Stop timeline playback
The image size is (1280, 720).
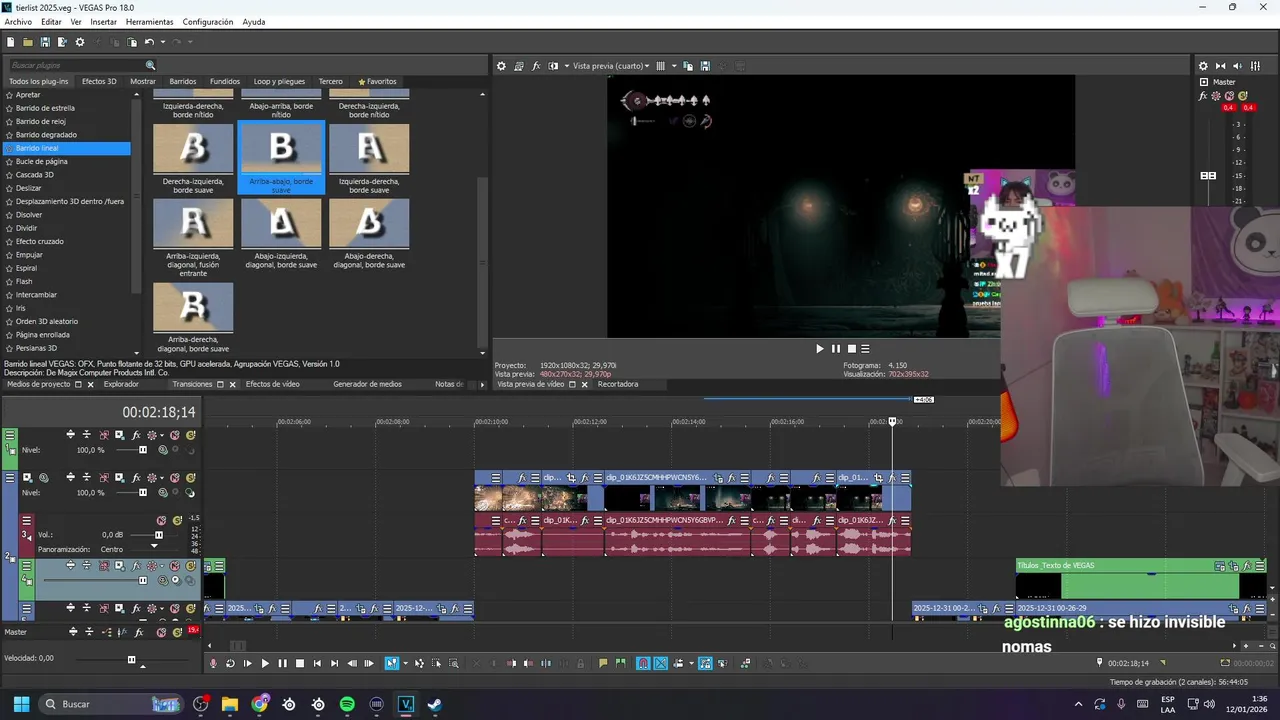(x=300, y=663)
